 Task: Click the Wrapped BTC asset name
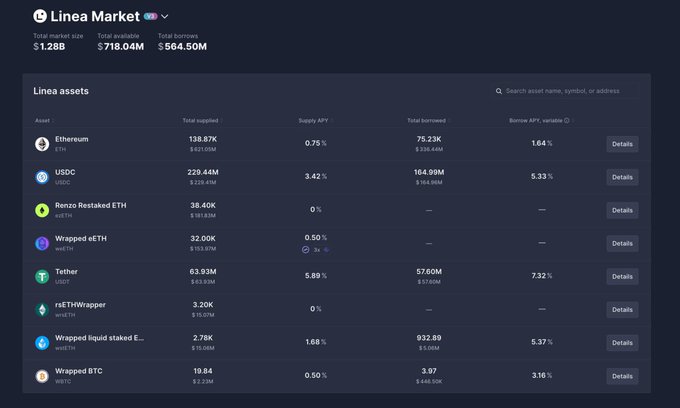(x=78, y=371)
